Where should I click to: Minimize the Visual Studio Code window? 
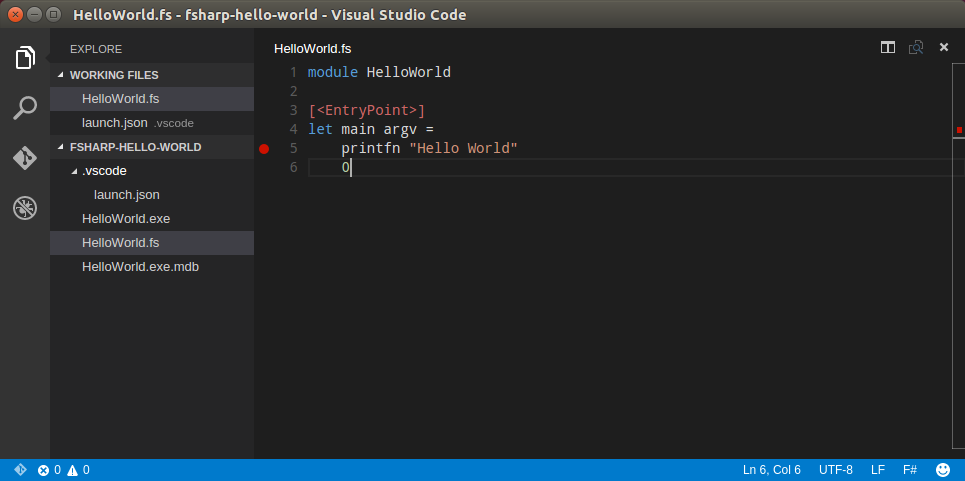(x=35, y=14)
